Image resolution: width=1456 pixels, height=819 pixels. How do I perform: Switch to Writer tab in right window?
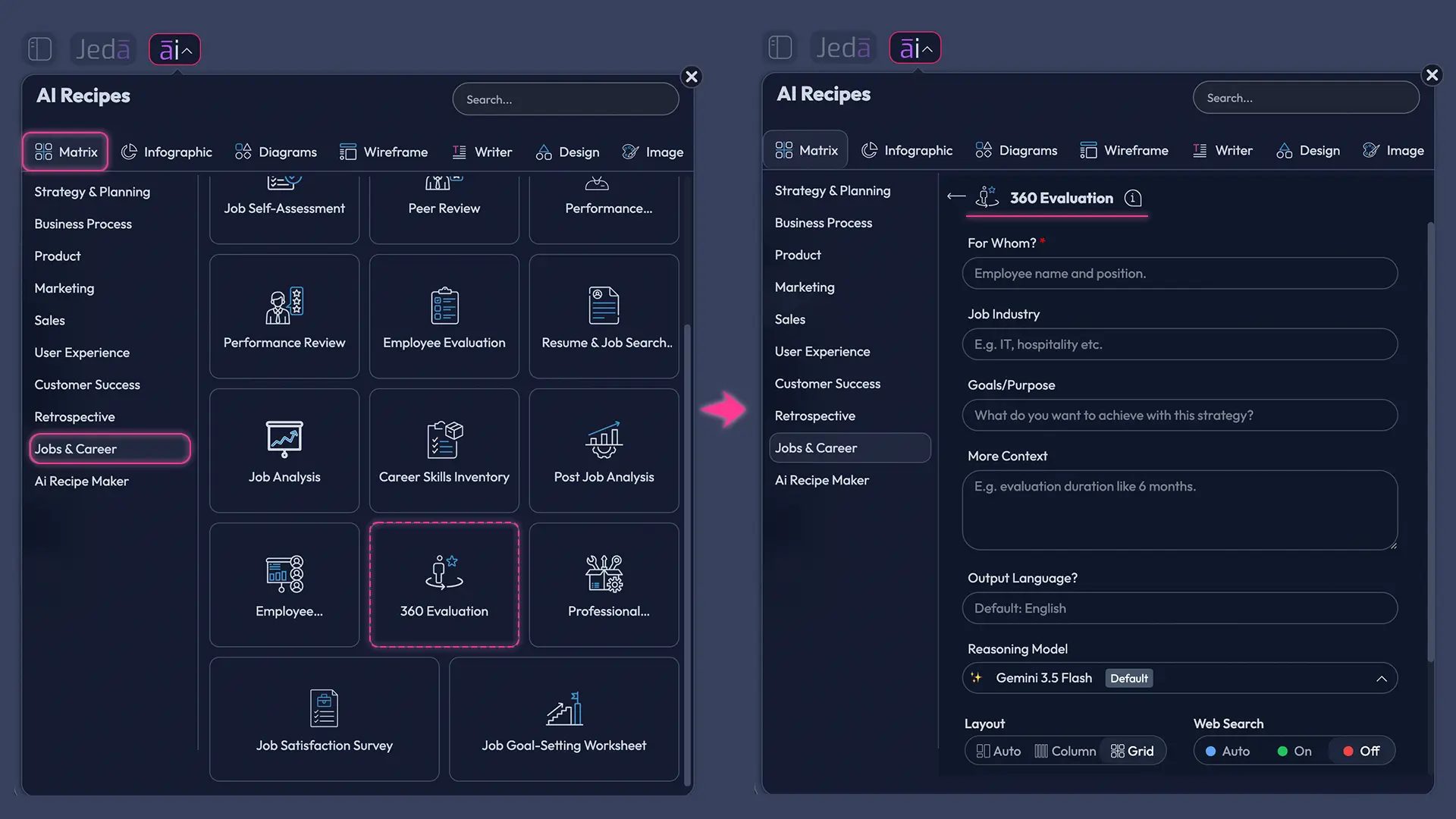[x=1222, y=150]
